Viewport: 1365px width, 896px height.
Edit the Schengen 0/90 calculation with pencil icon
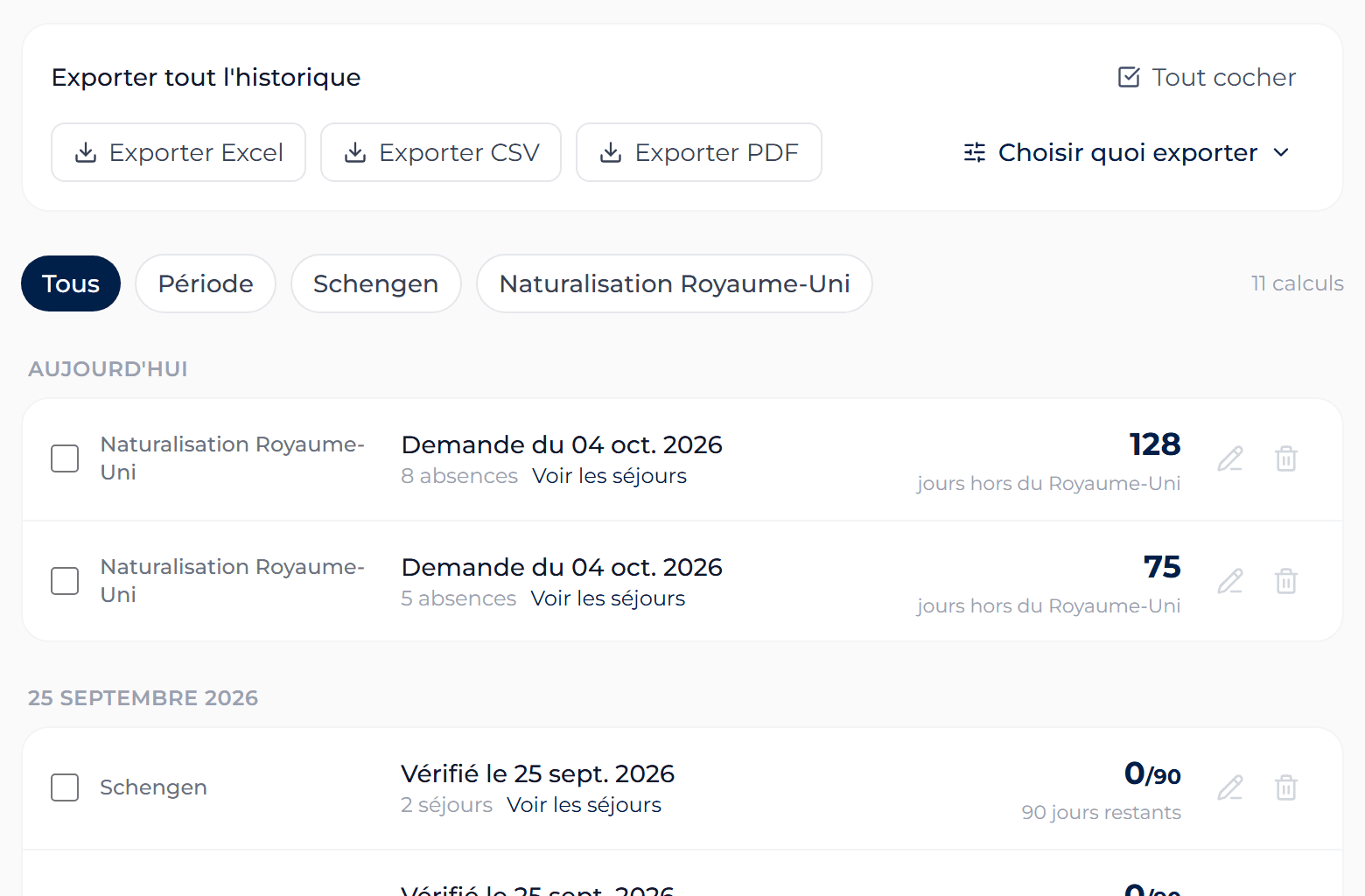tap(1230, 787)
